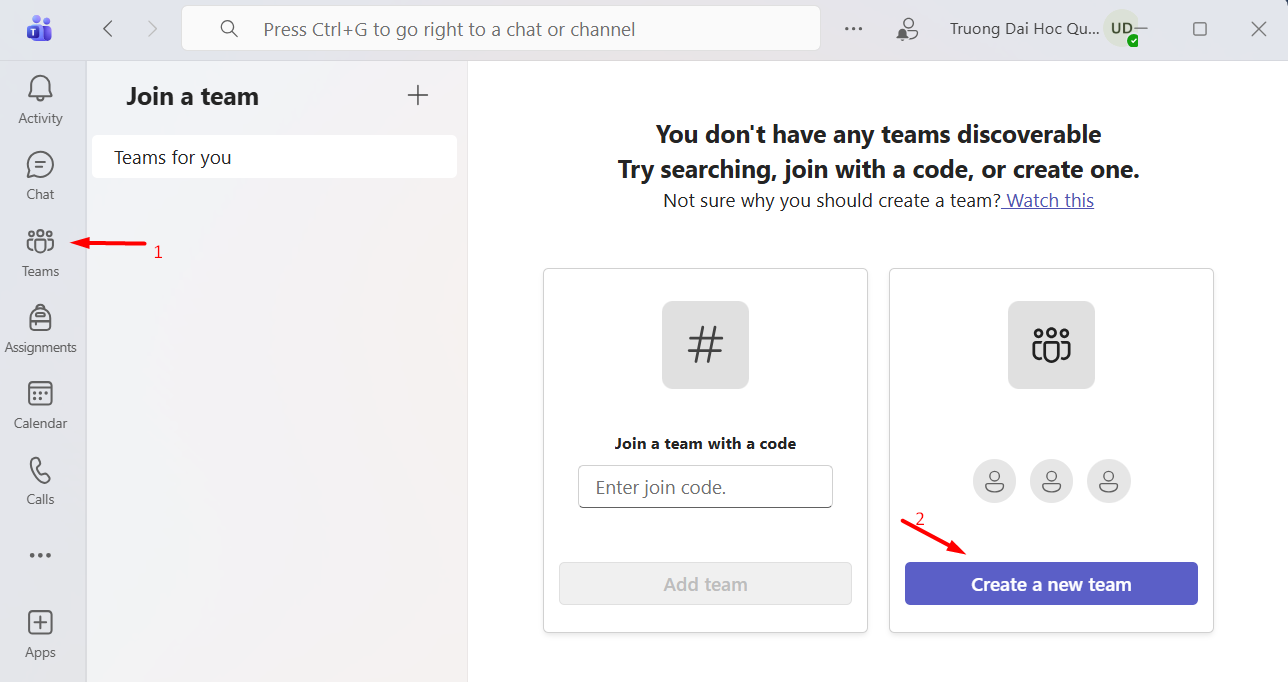The width and height of the screenshot is (1288, 682).
Task: Click the Enter join code field
Action: click(x=705, y=487)
